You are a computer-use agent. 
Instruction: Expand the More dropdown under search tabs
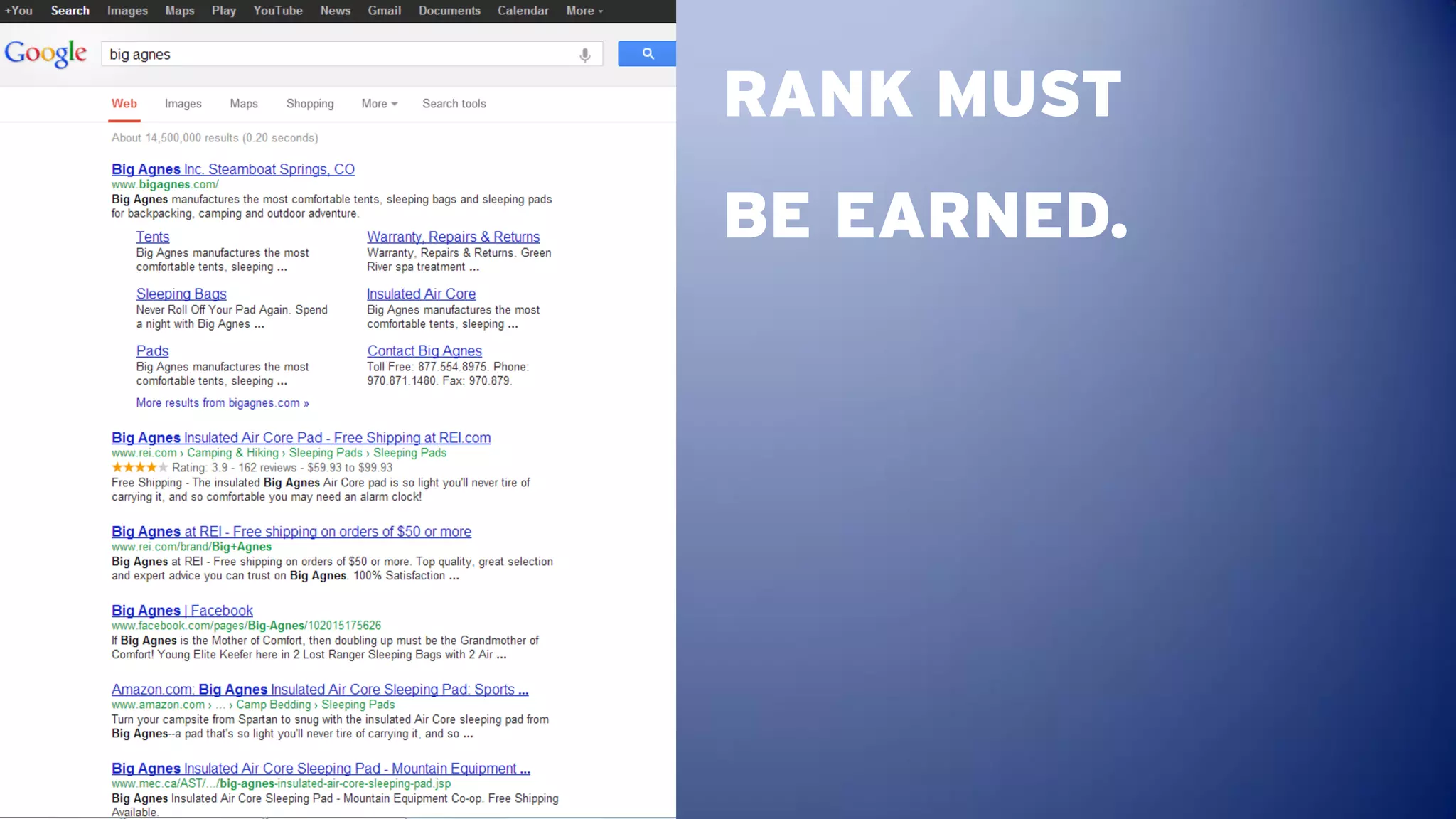(x=379, y=104)
